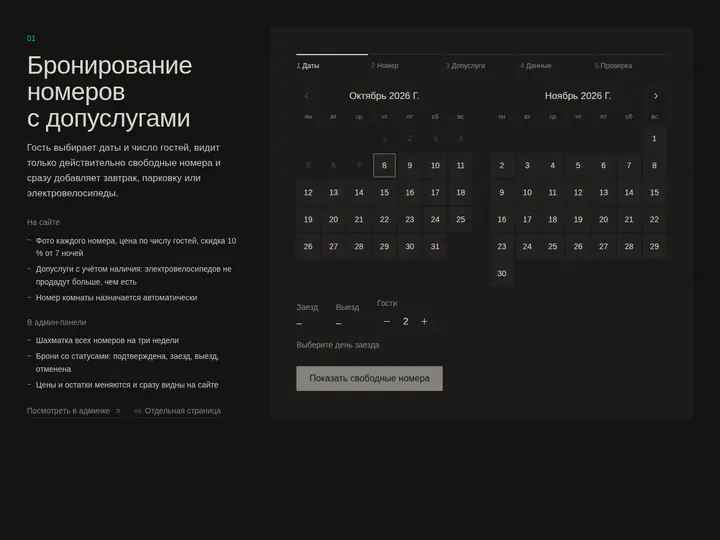This screenshot has height=540, width=720.
Task: Click the green '01' section number
Action: pyautogui.click(x=31, y=38)
